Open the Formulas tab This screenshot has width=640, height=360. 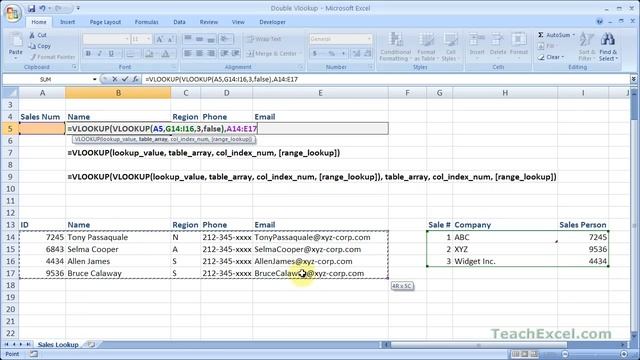pyautogui.click(x=147, y=22)
